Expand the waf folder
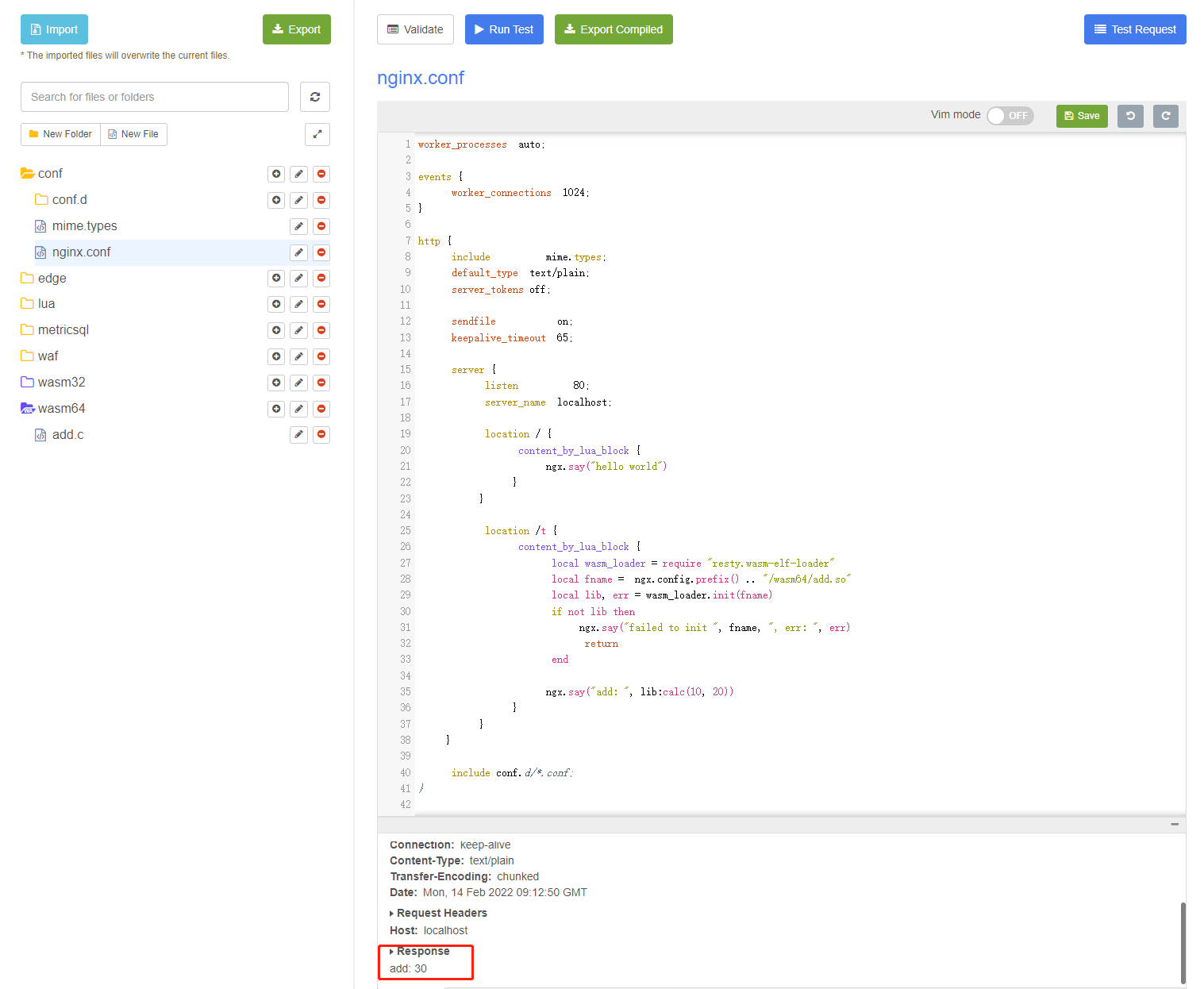 [40, 356]
